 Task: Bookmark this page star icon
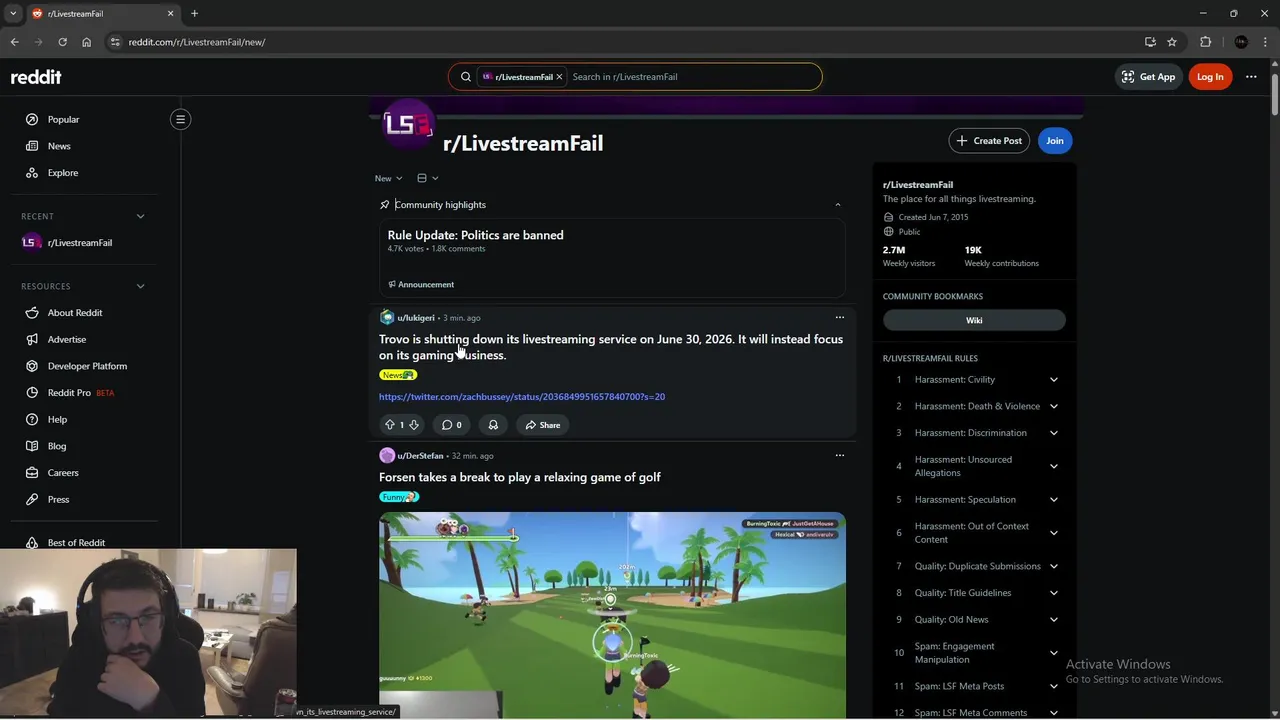[1172, 42]
